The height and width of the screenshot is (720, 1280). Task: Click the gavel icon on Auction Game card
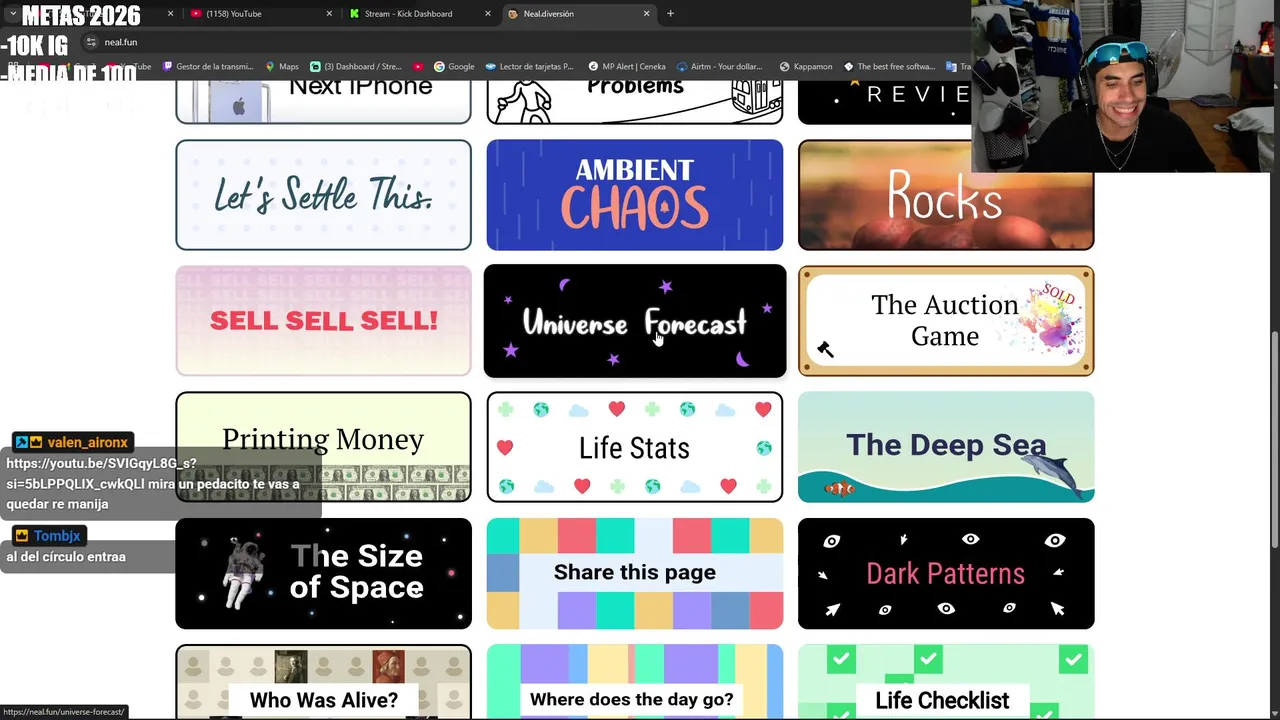pyautogui.click(x=825, y=349)
